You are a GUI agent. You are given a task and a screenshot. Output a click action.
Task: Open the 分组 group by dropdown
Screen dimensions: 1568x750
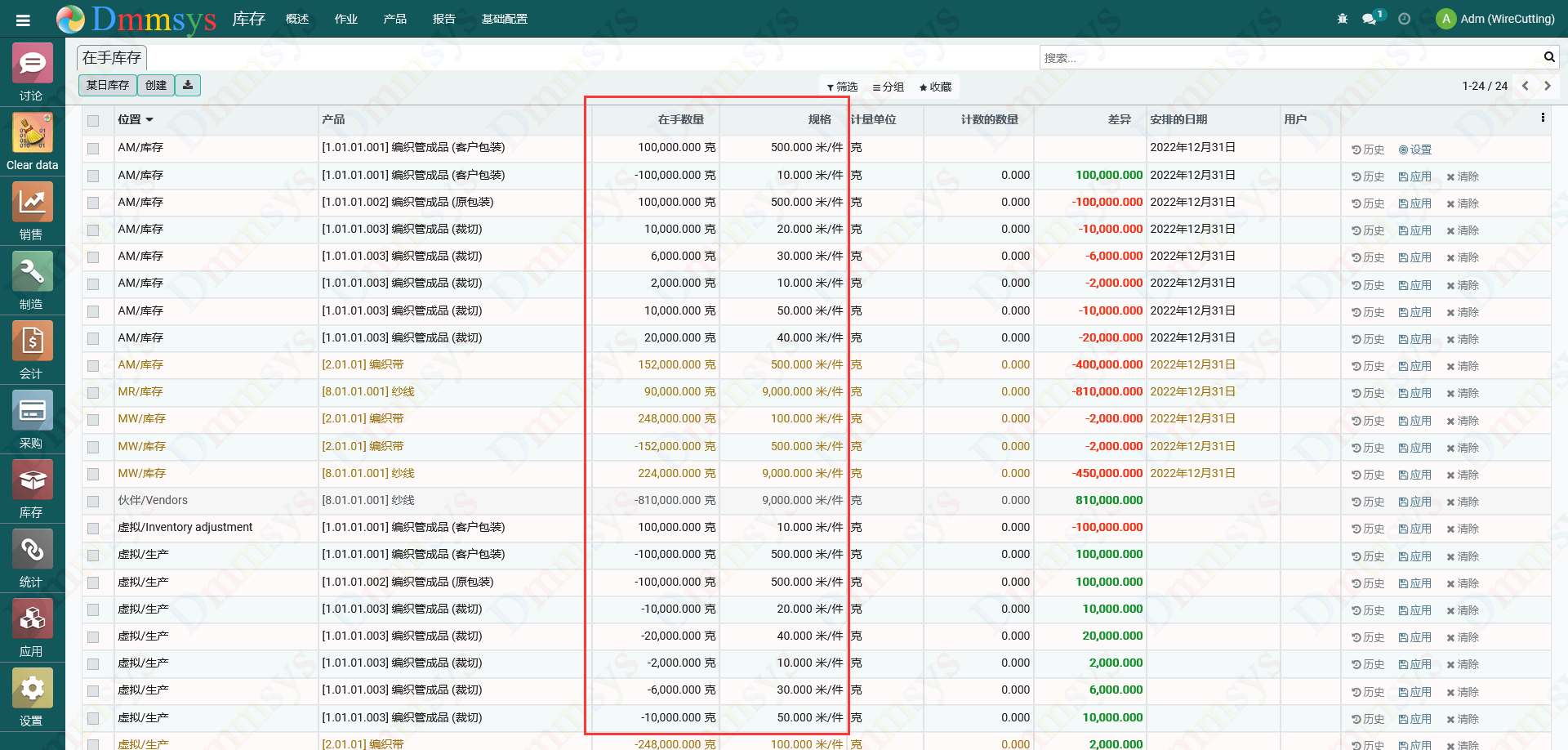(x=889, y=87)
